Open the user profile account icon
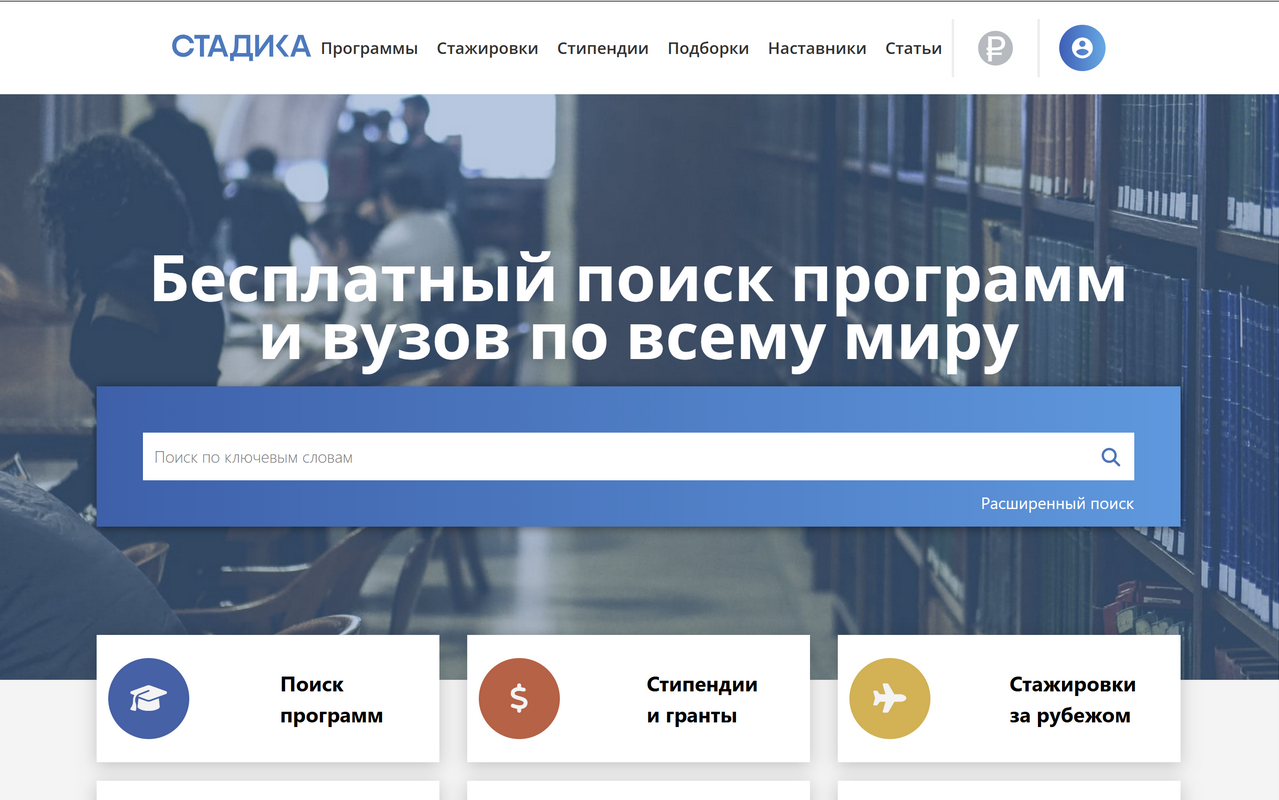 1082,48
